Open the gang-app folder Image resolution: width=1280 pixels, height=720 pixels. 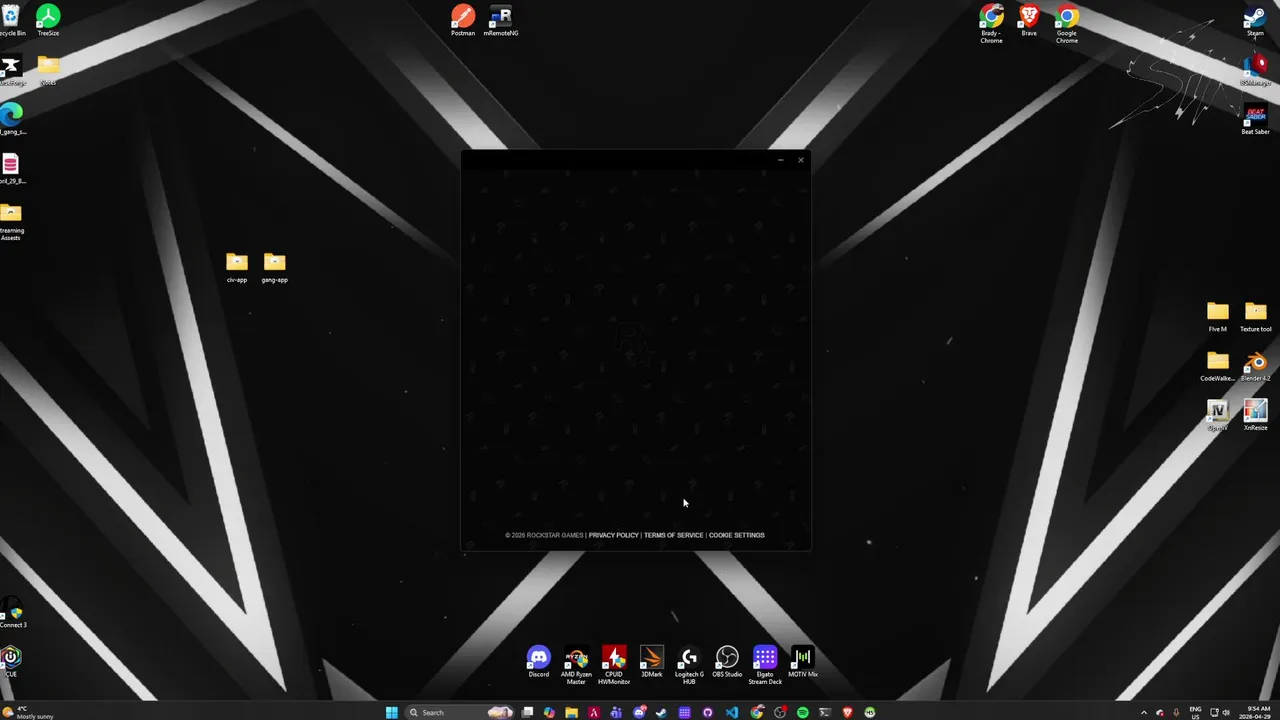274,267
